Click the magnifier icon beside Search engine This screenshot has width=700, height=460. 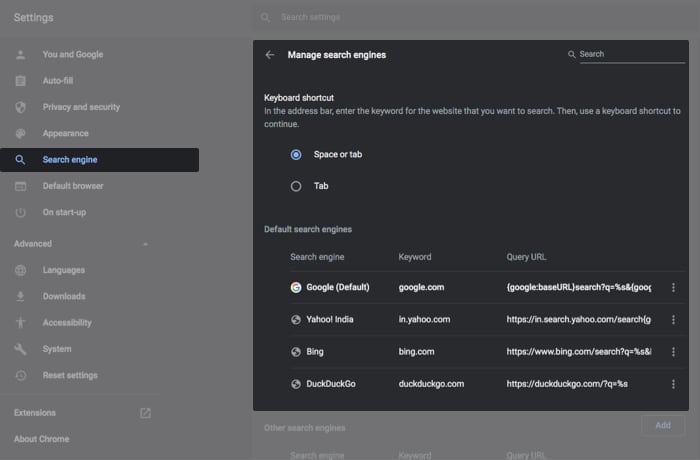click(20, 159)
